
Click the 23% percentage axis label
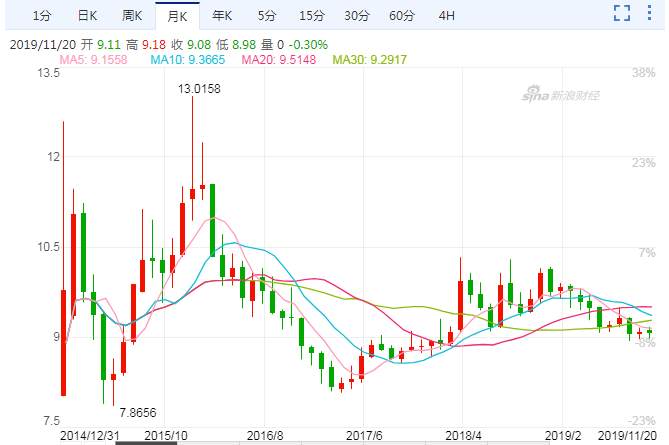point(644,163)
